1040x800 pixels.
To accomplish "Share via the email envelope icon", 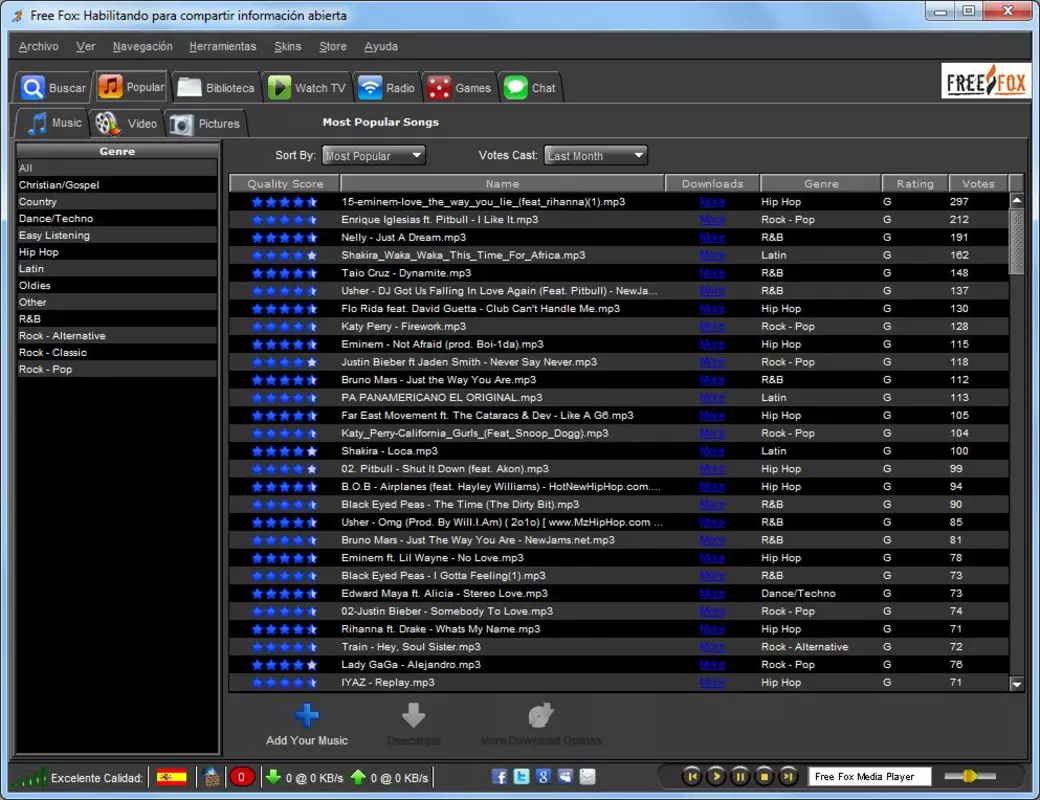I will point(587,777).
